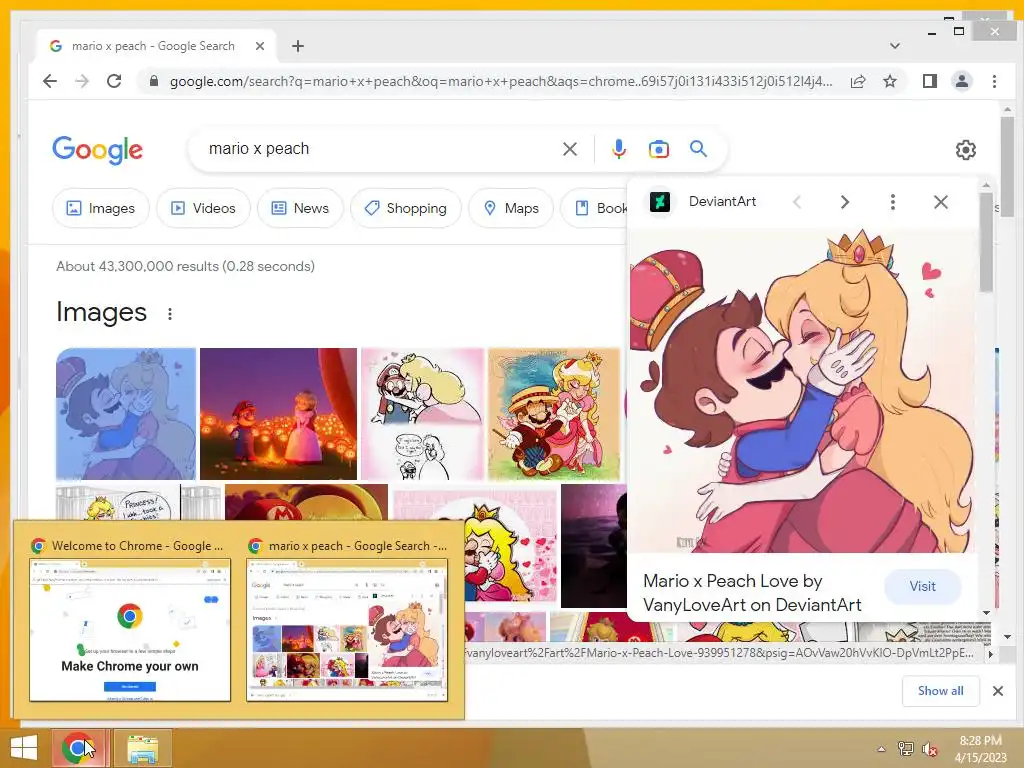Open a new tab with the plus button
This screenshot has height=768, width=1024.
pyautogui.click(x=298, y=46)
